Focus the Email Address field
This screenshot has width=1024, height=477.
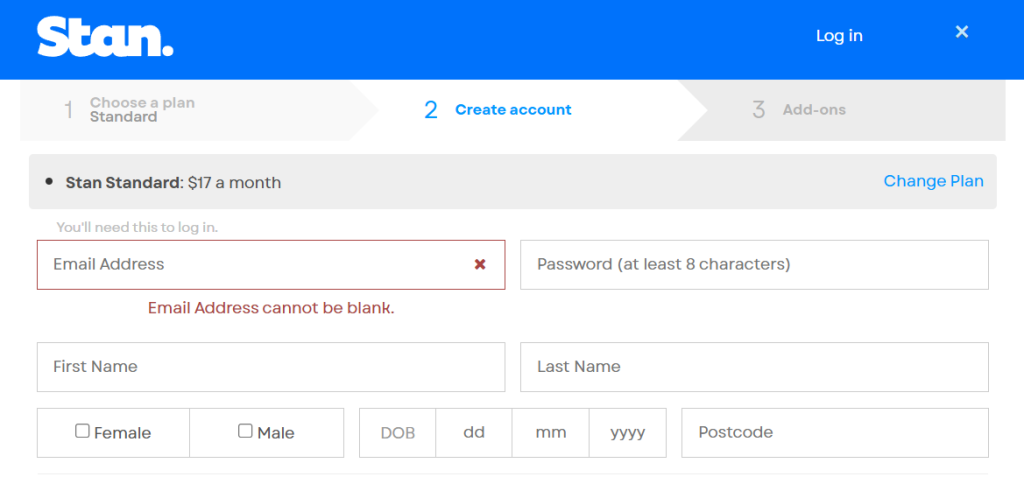(x=271, y=265)
